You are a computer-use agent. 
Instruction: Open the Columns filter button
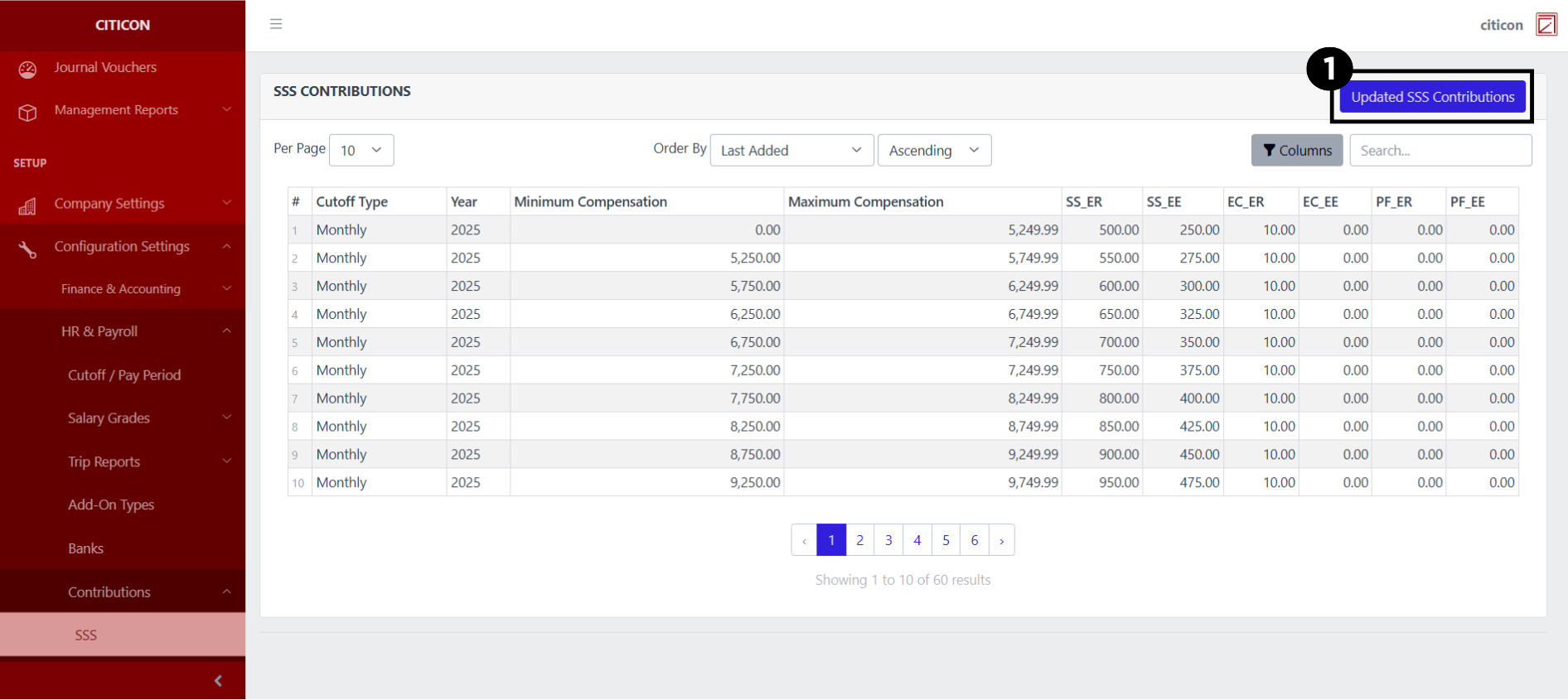click(1296, 150)
